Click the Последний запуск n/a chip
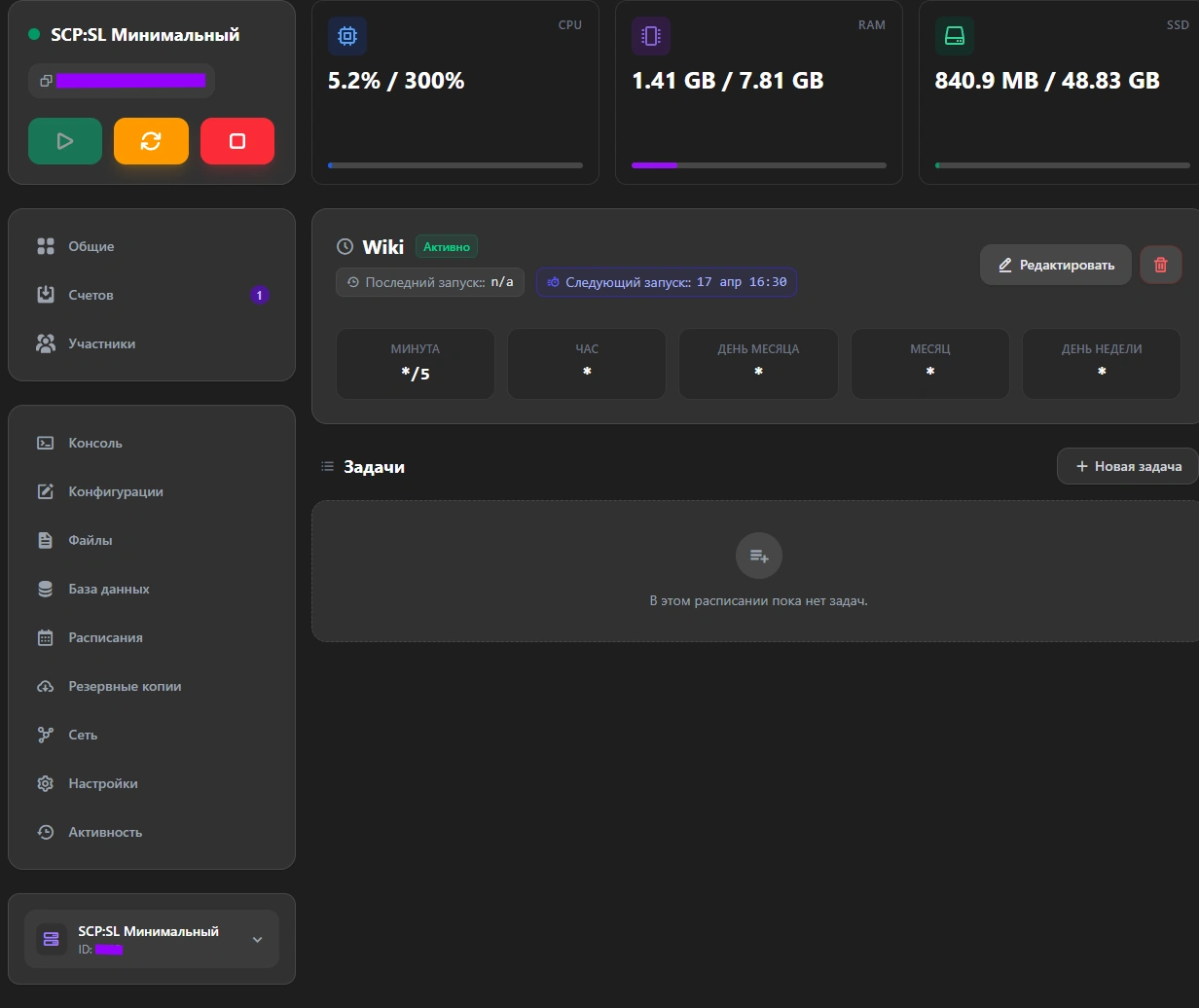Screen dimensions: 1199x1008 pos(430,282)
